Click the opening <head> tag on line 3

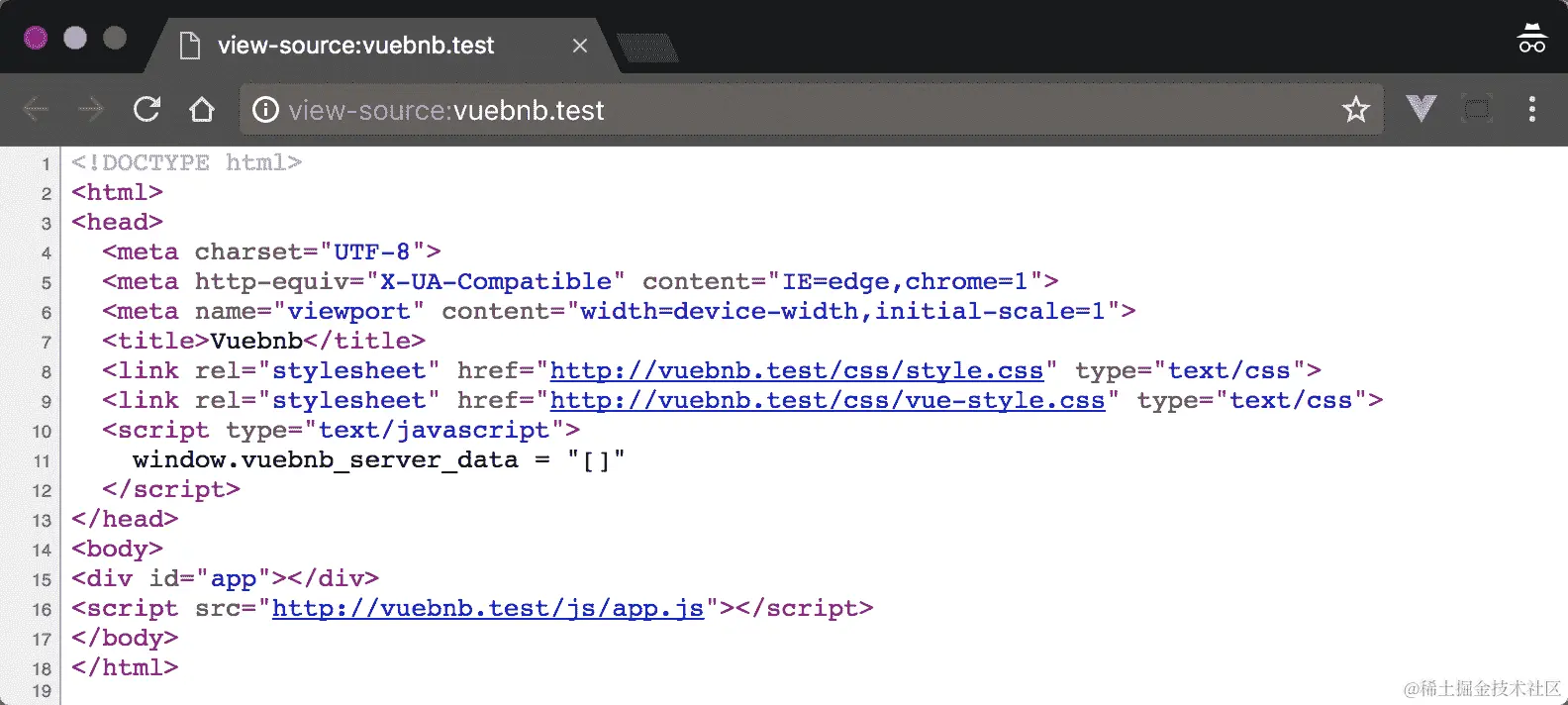pyautogui.click(x=117, y=222)
